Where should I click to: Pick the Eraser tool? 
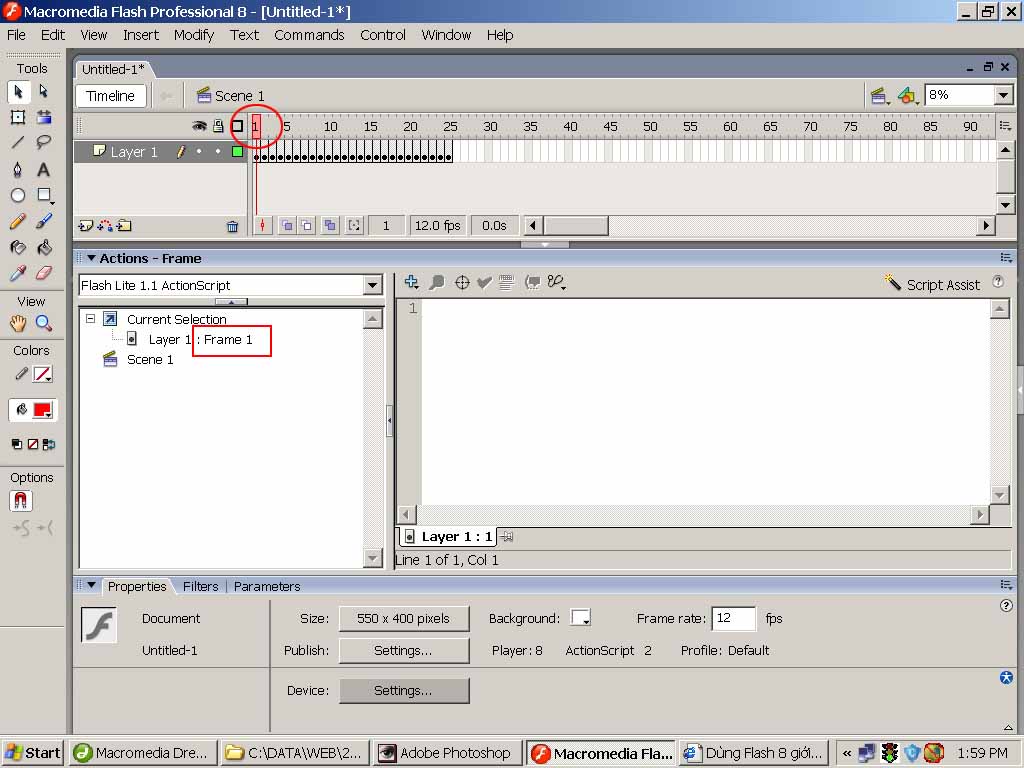(44, 273)
